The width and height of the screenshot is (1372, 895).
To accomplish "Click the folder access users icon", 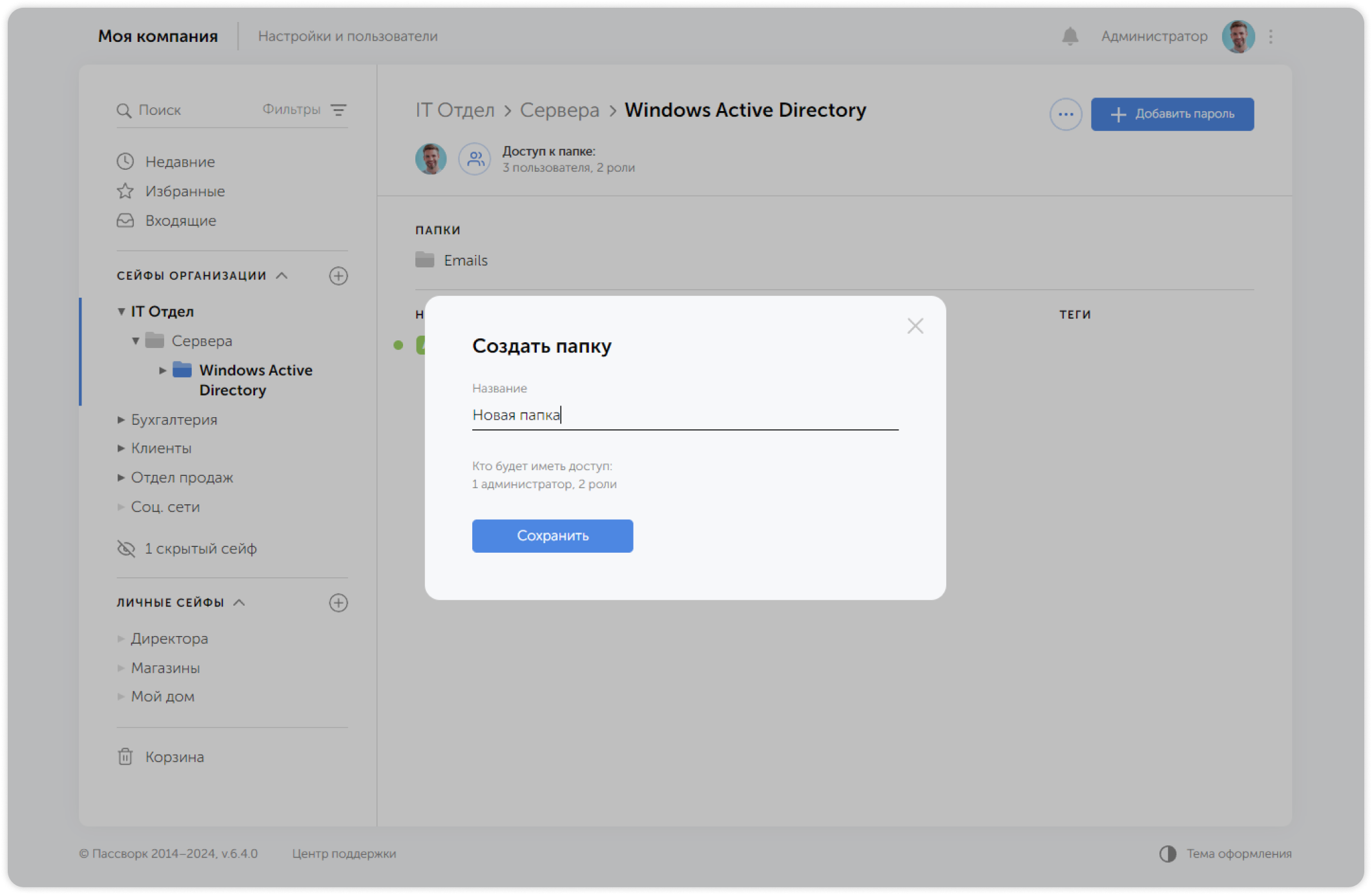I will (475, 159).
